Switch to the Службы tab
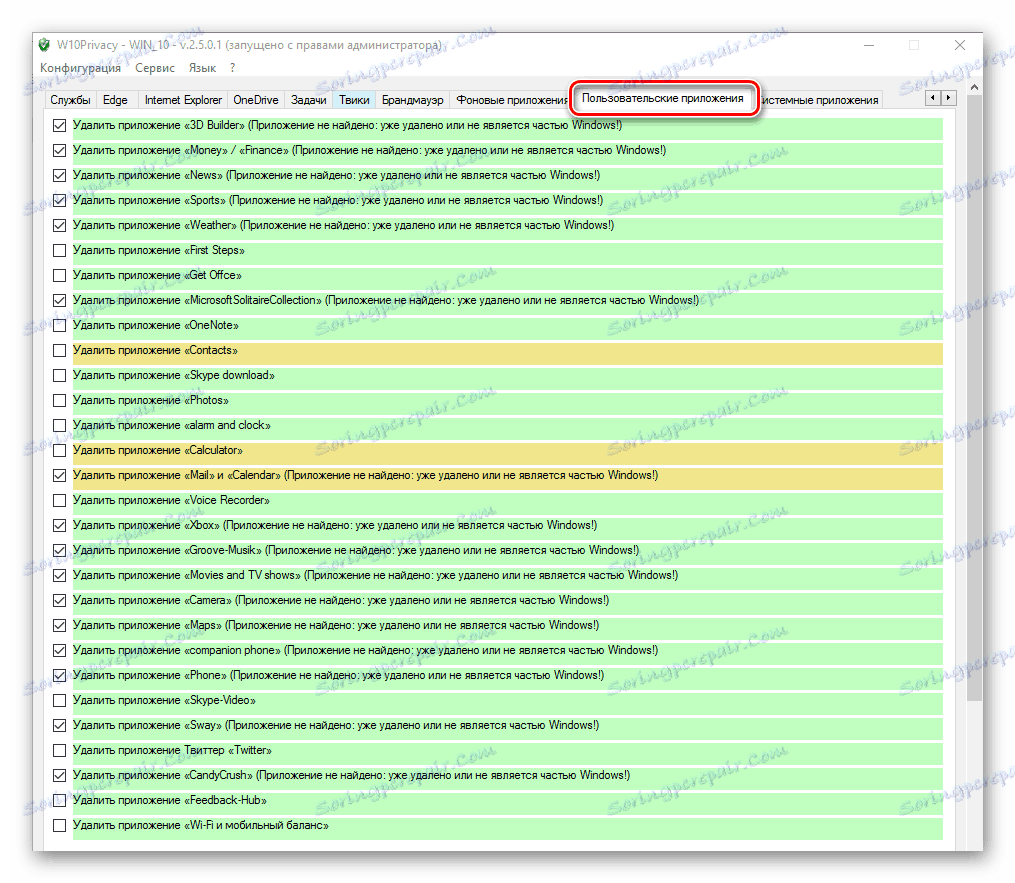 click(x=71, y=100)
